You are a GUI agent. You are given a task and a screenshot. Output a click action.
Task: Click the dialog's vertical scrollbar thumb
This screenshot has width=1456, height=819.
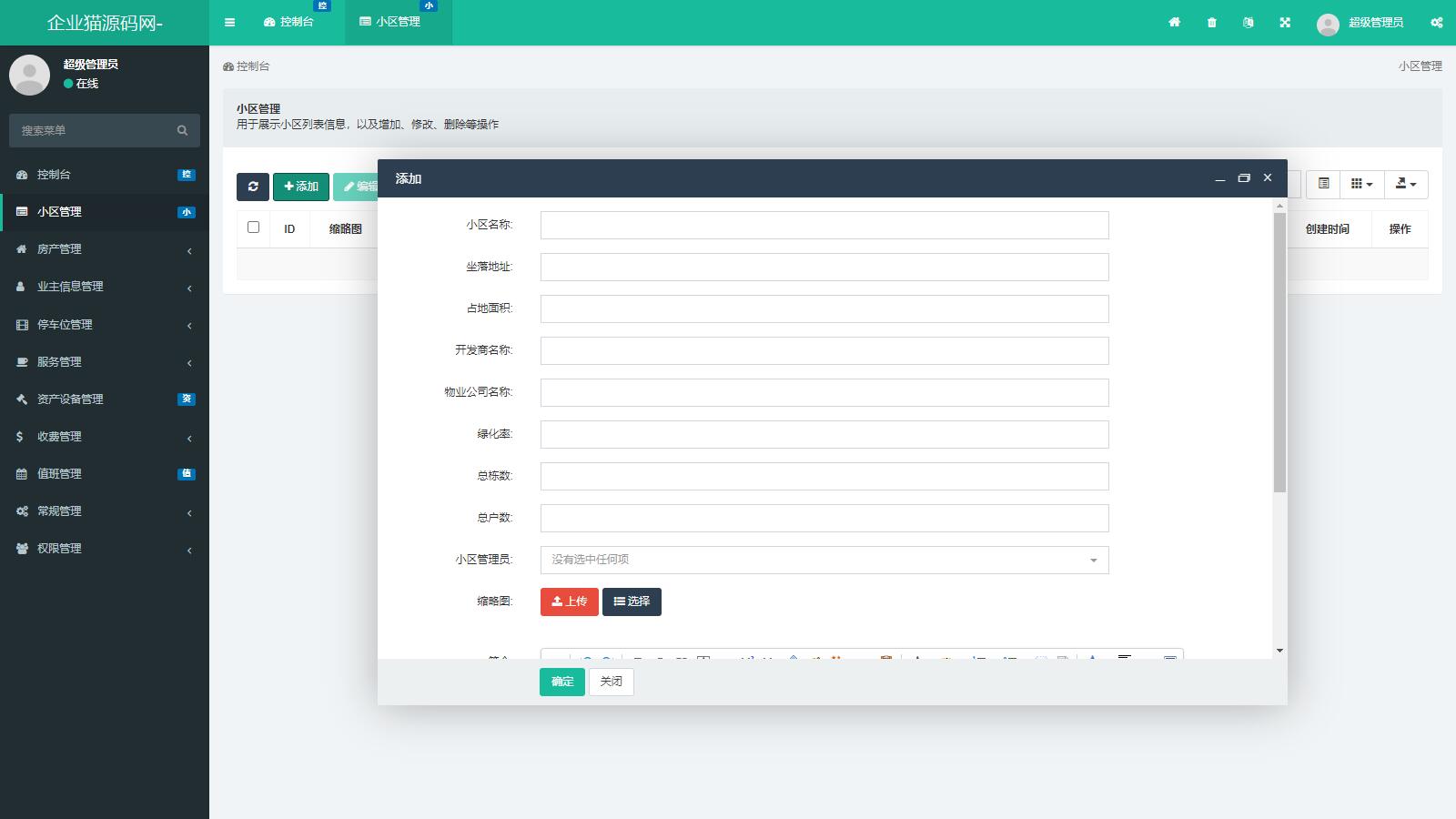tap(1279, 353)
